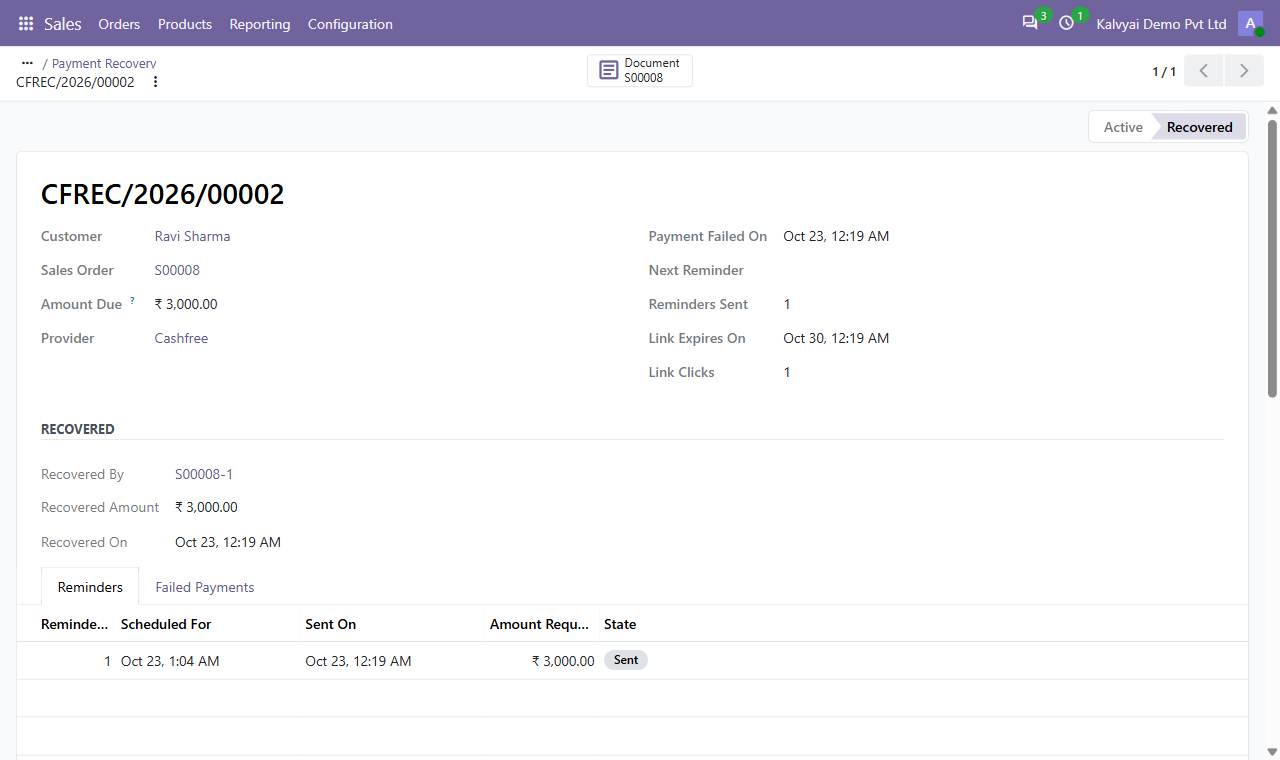Screen dimensions: 1280x760
Task: Click the Sent state badge
Action: click(626, 660)
